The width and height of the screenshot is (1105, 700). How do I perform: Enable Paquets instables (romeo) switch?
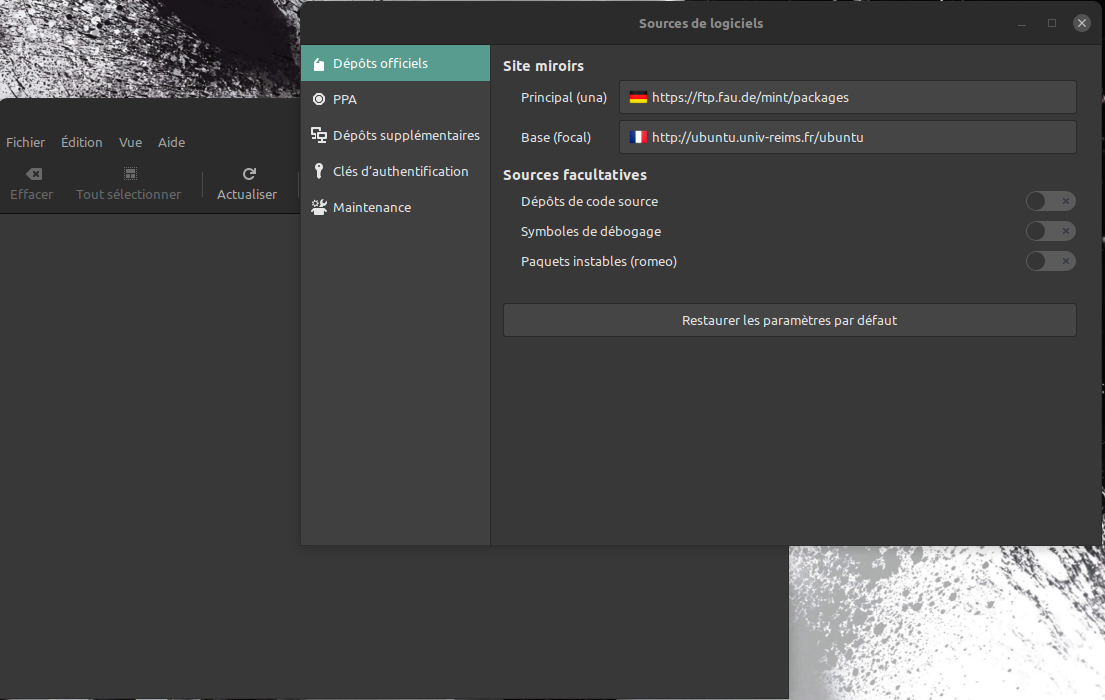[x=1050, y=261]
